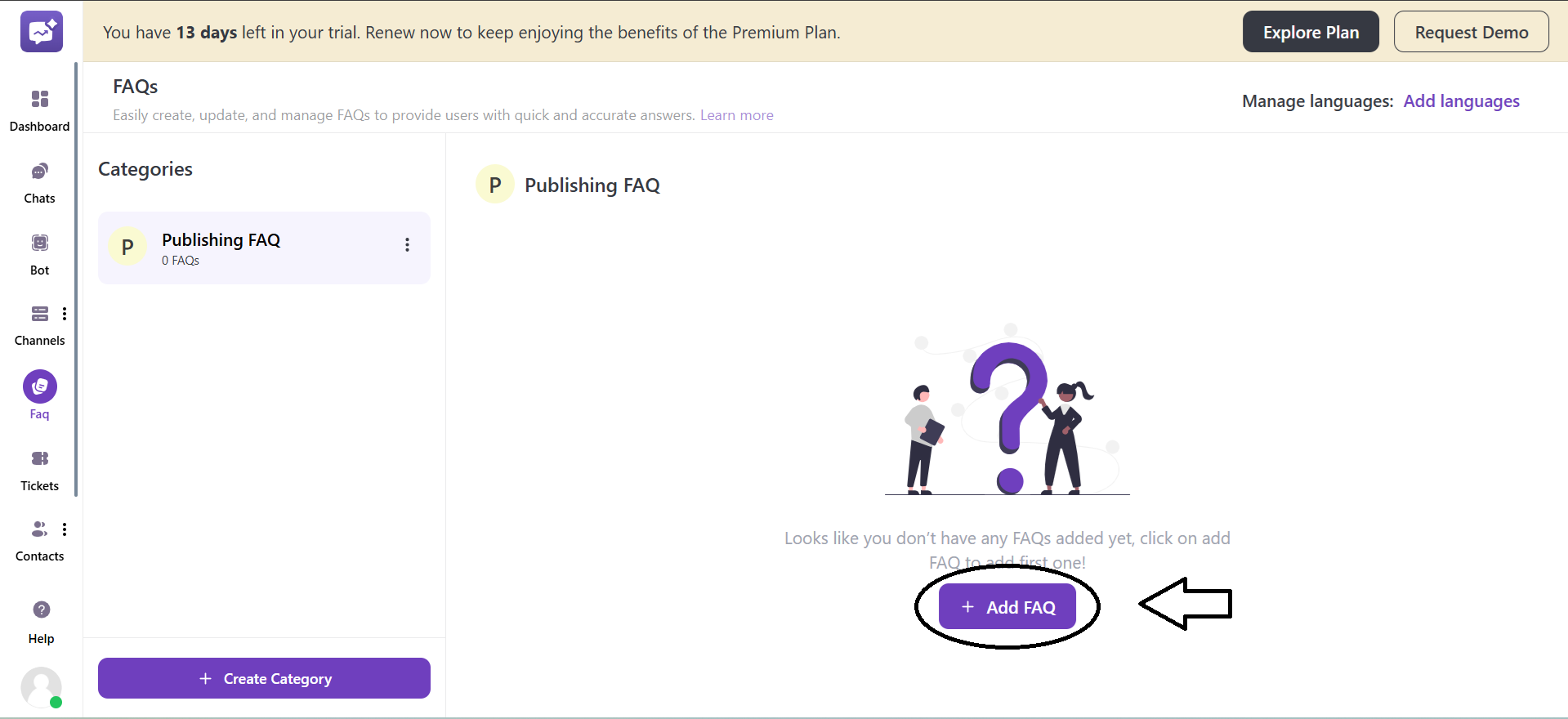Viewport: 1568px width, 719px height.
Task: Expand Contacts three-dot options
Action: tap(65, 529)
